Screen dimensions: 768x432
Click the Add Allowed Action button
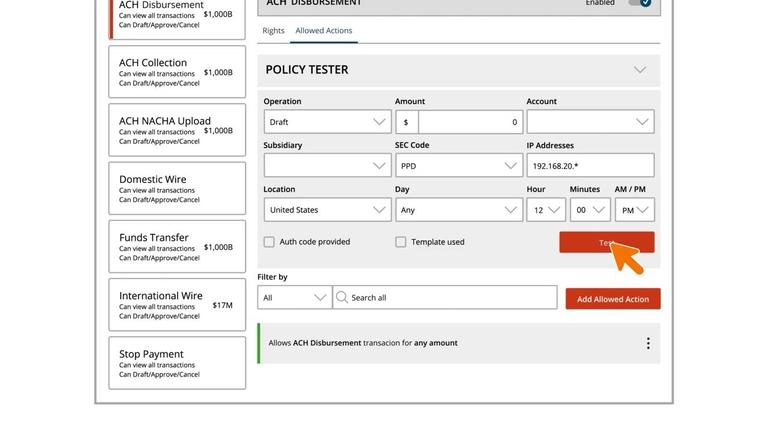click(x=613, y=299)
